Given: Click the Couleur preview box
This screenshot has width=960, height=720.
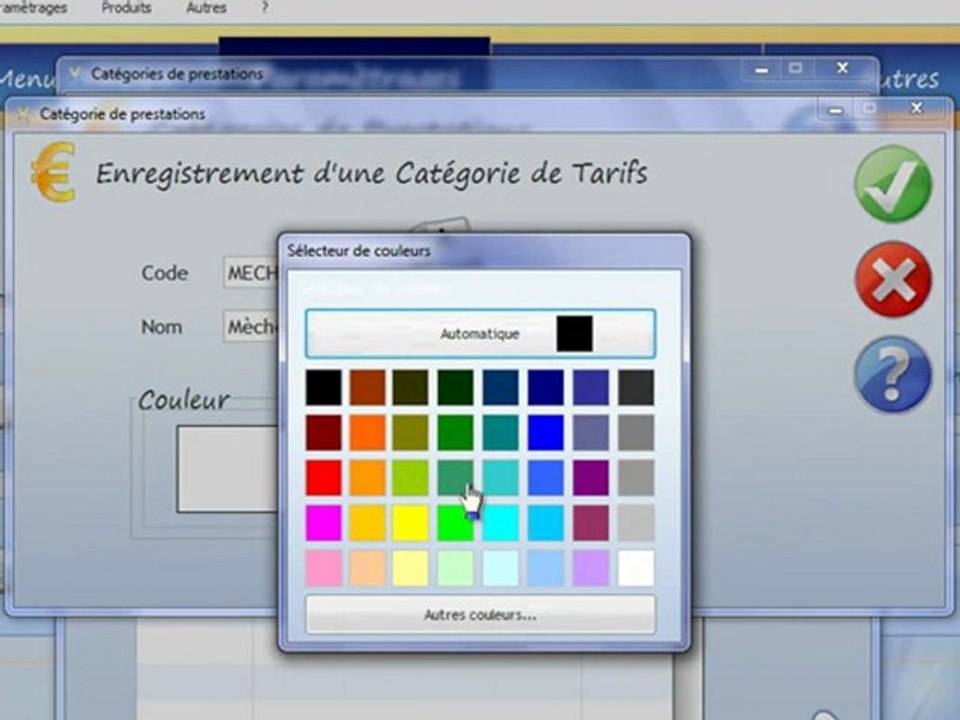Looking at the screenshot, I should pos(228,469).
